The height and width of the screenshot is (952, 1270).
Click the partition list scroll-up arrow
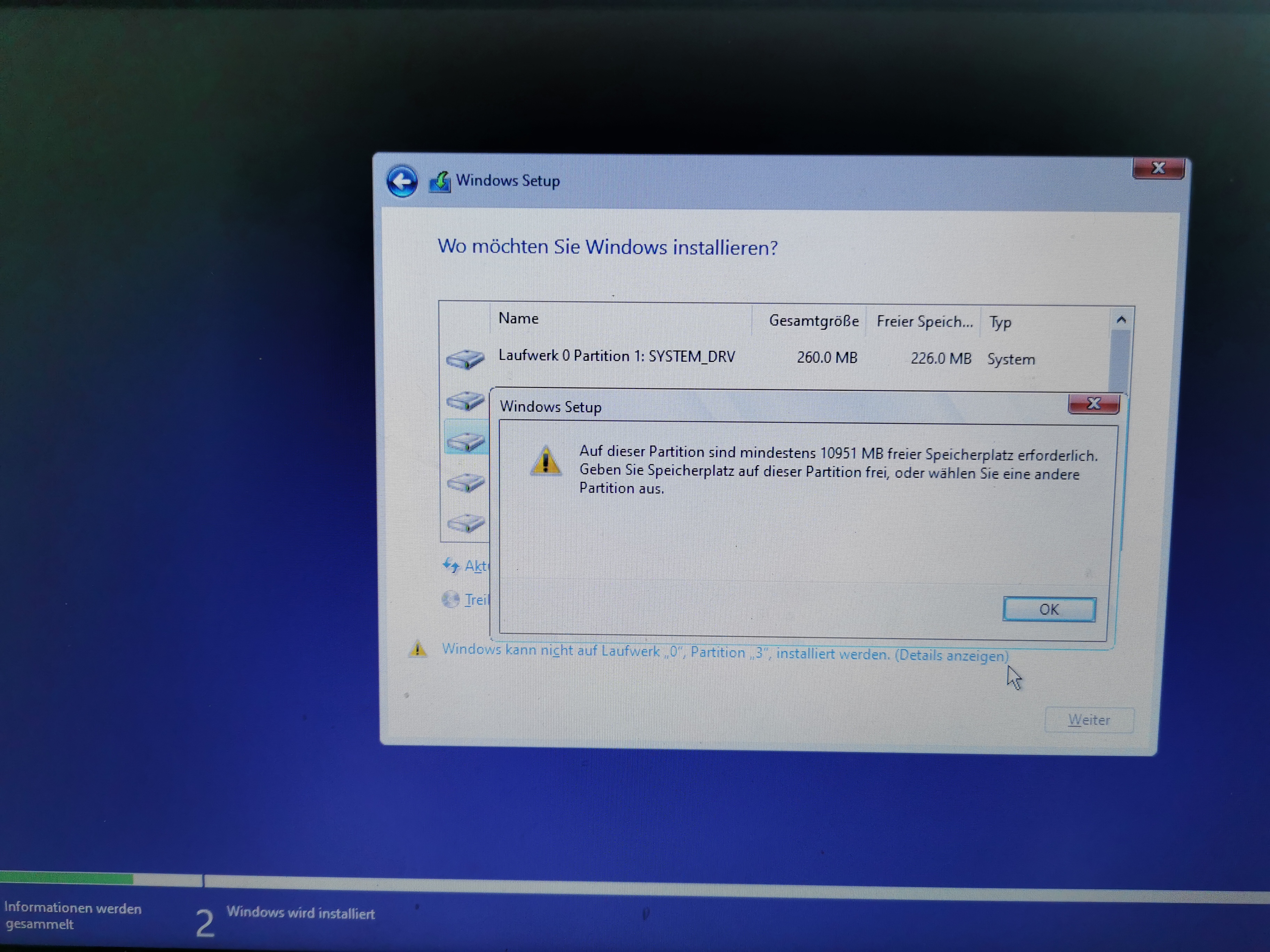click(x=1121, y=320)
